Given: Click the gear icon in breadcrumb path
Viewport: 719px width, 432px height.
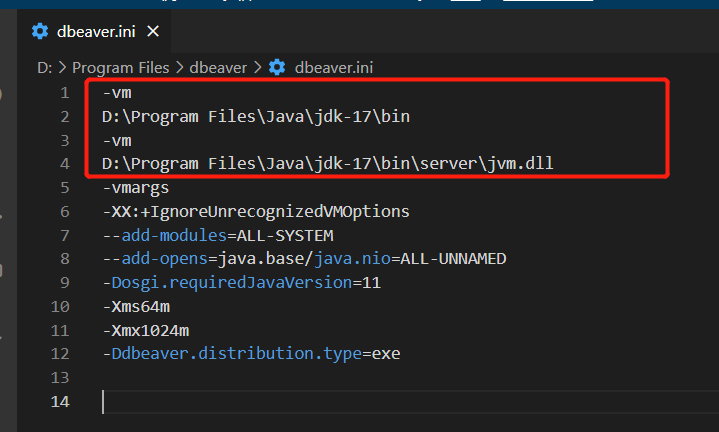Looking at the screenshot, I should (277, 67).
